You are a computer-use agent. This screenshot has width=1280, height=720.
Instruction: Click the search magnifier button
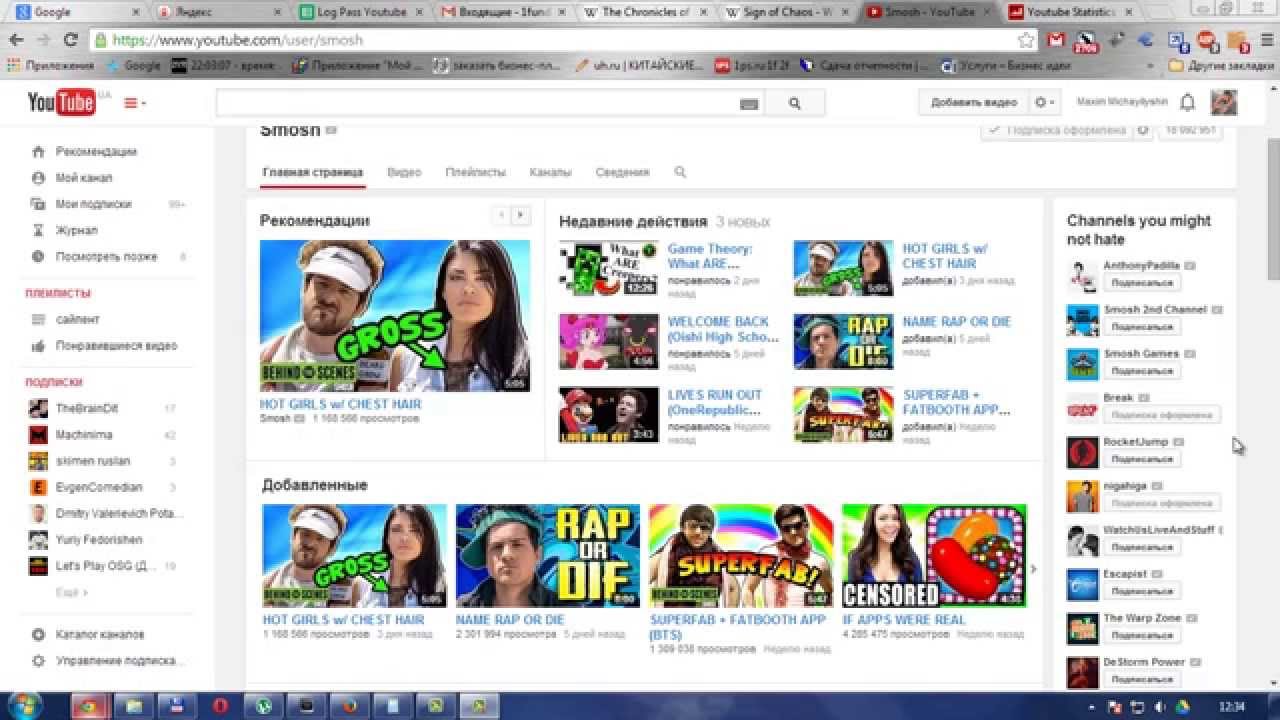click(x=795, y=103)
